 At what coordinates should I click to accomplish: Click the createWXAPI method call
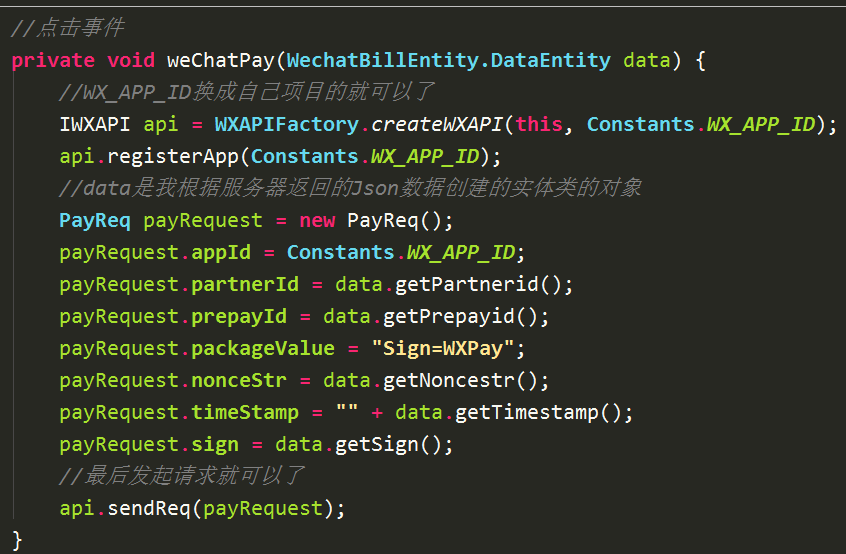pos(437,125)
